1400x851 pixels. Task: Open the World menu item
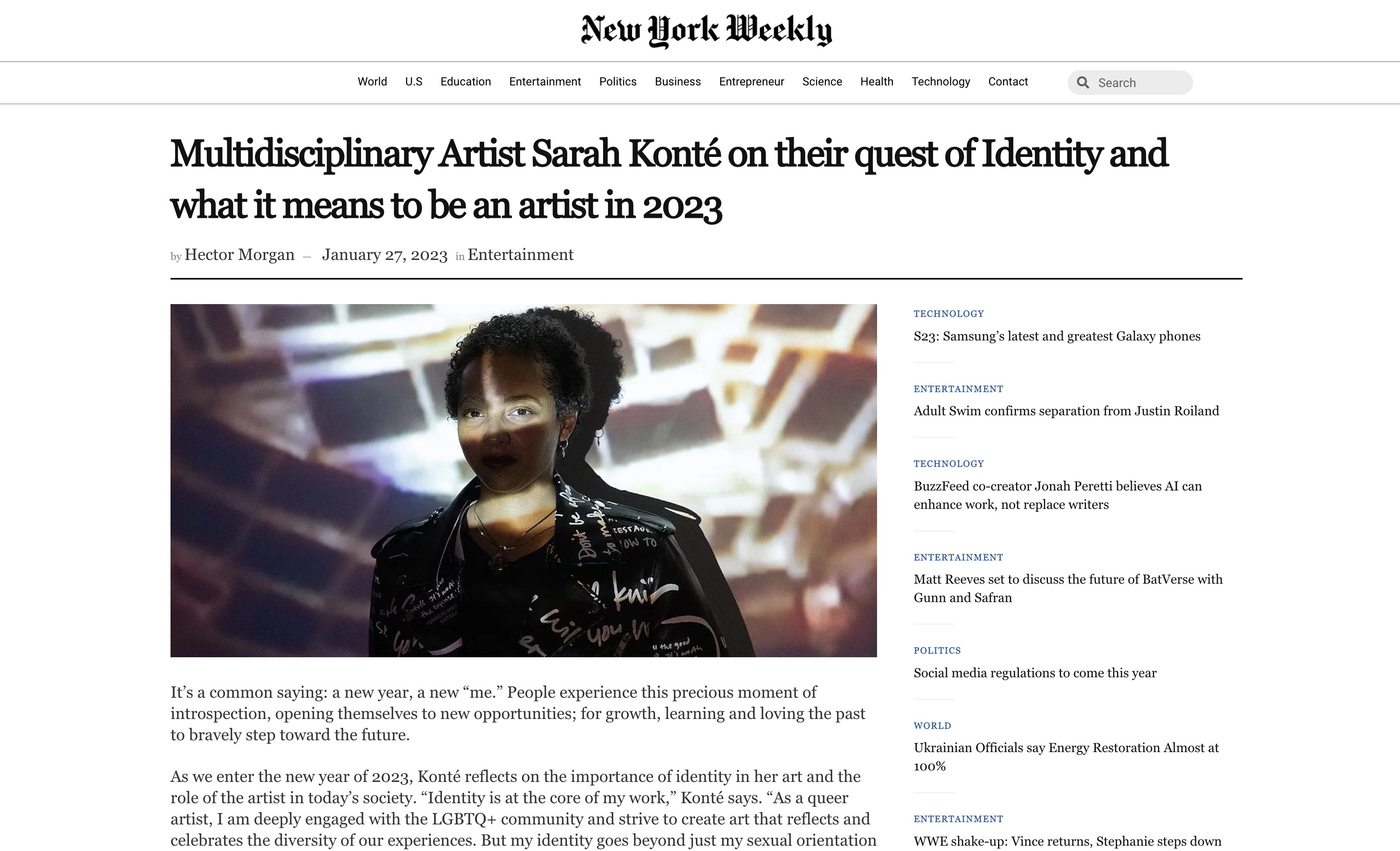372,82
